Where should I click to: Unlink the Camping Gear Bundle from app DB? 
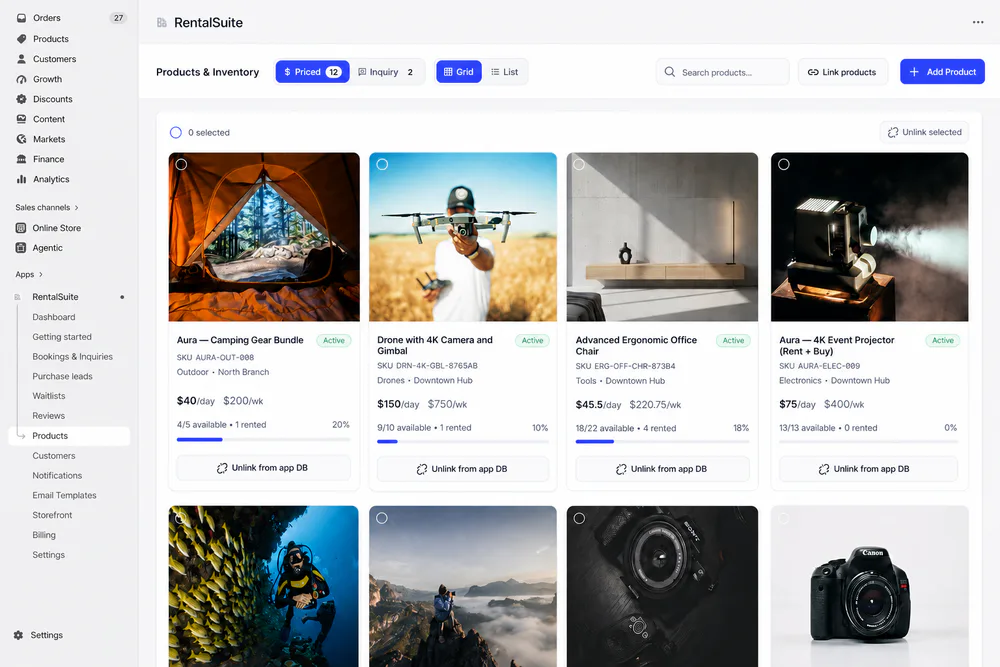coord(263,468)
